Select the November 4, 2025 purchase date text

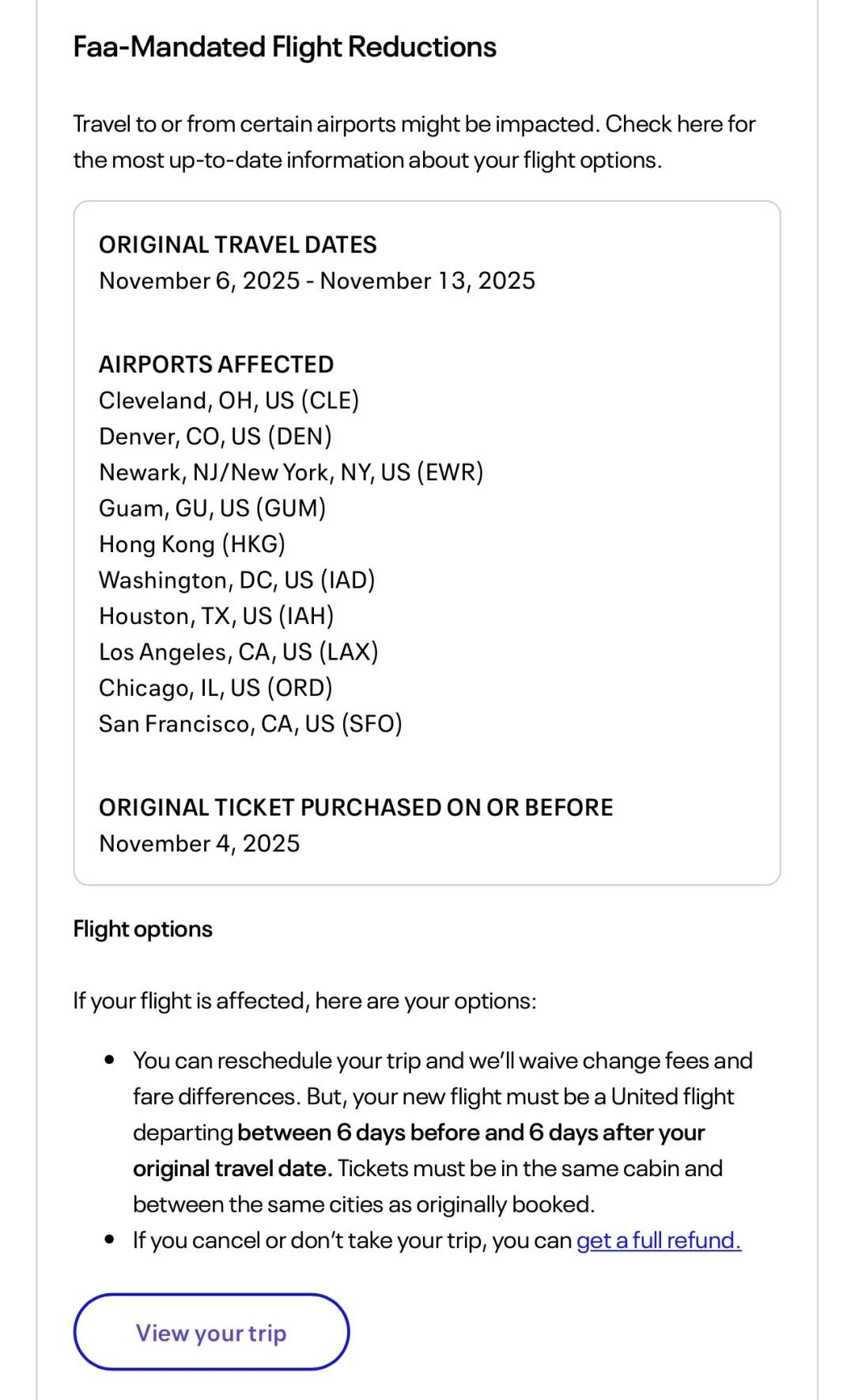pos(199,843)
